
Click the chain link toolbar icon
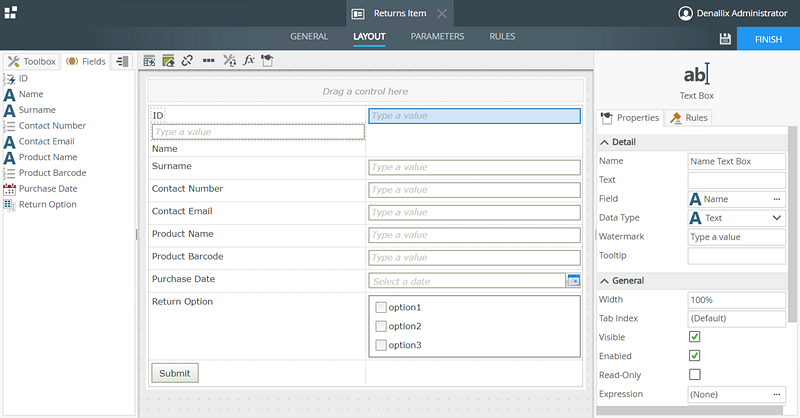[187, 61]
